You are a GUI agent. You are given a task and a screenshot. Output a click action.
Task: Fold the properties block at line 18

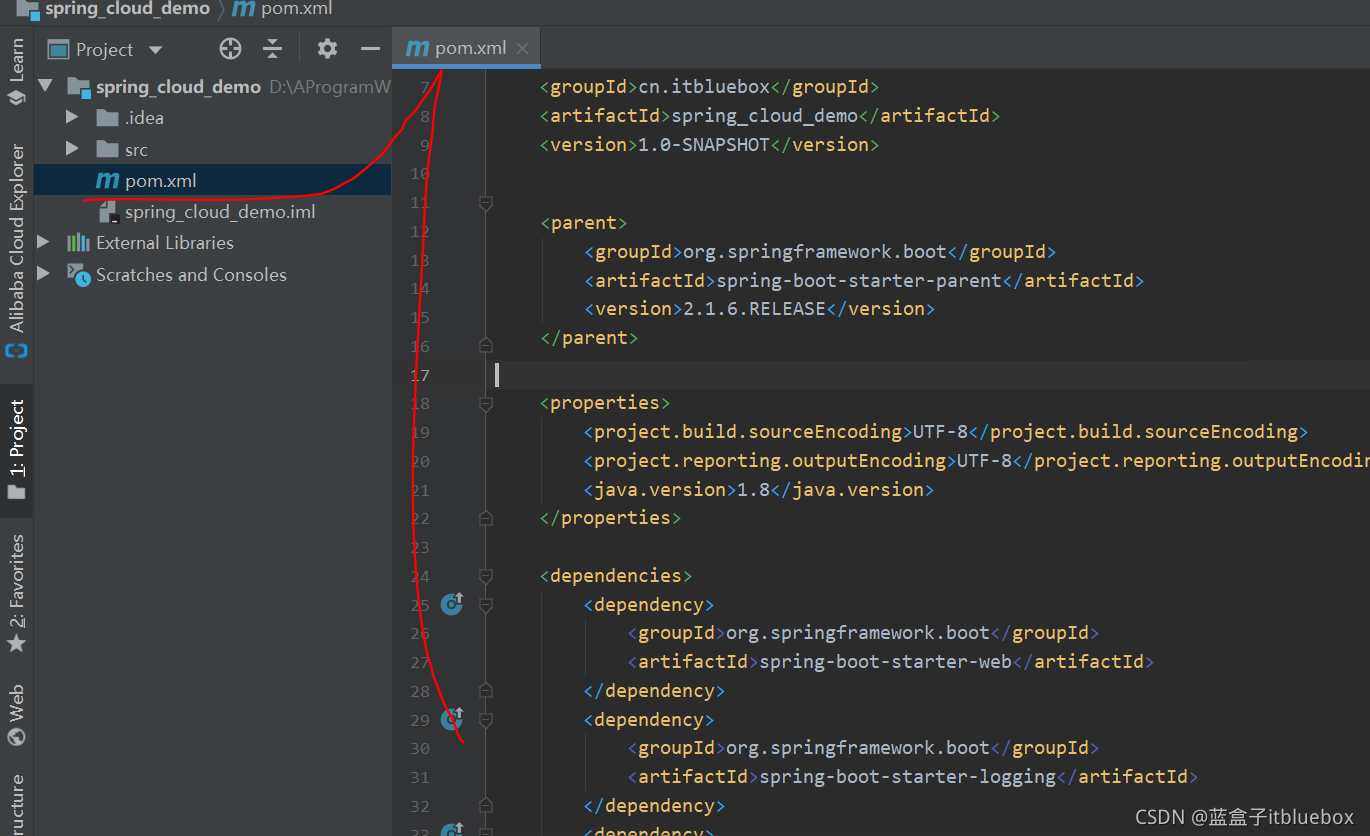click(x=486, y=404)
